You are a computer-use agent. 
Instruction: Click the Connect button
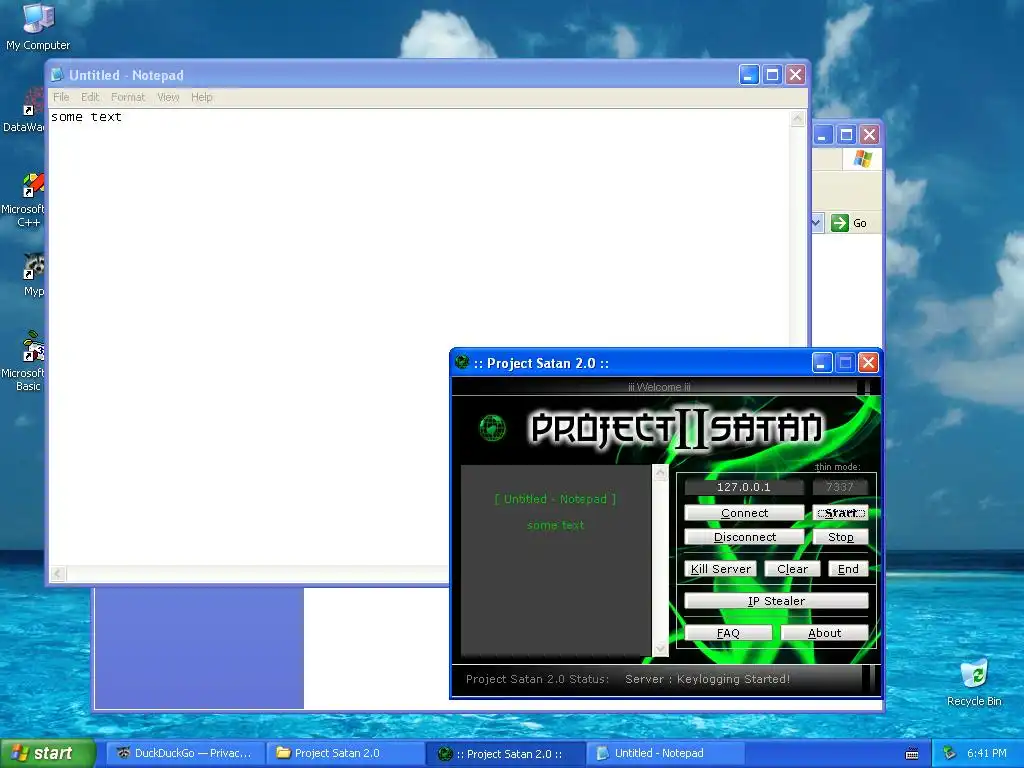[x=744, y=513]
